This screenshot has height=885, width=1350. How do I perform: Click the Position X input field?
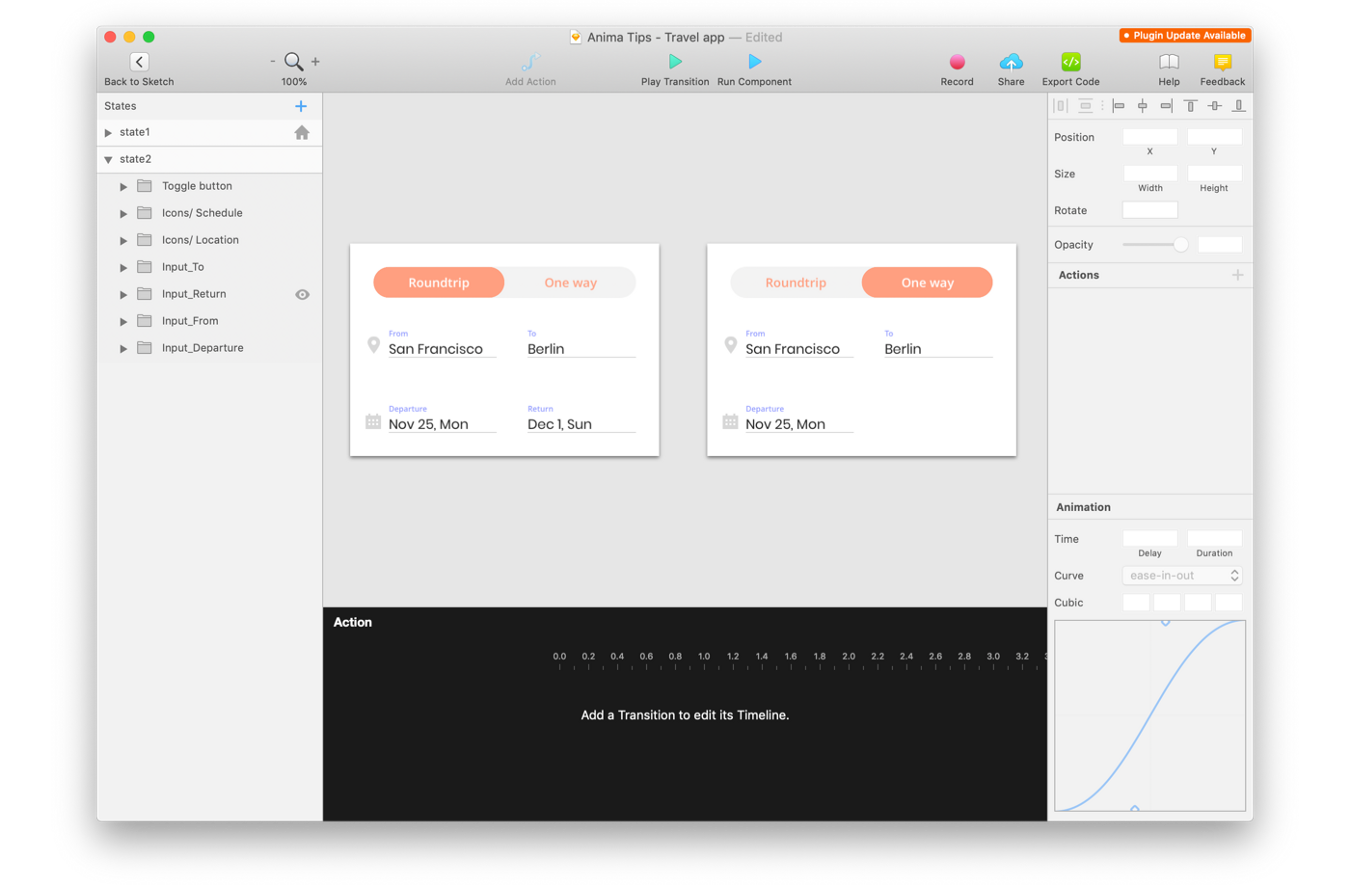pyautogui.click(x=1150, y=137)
